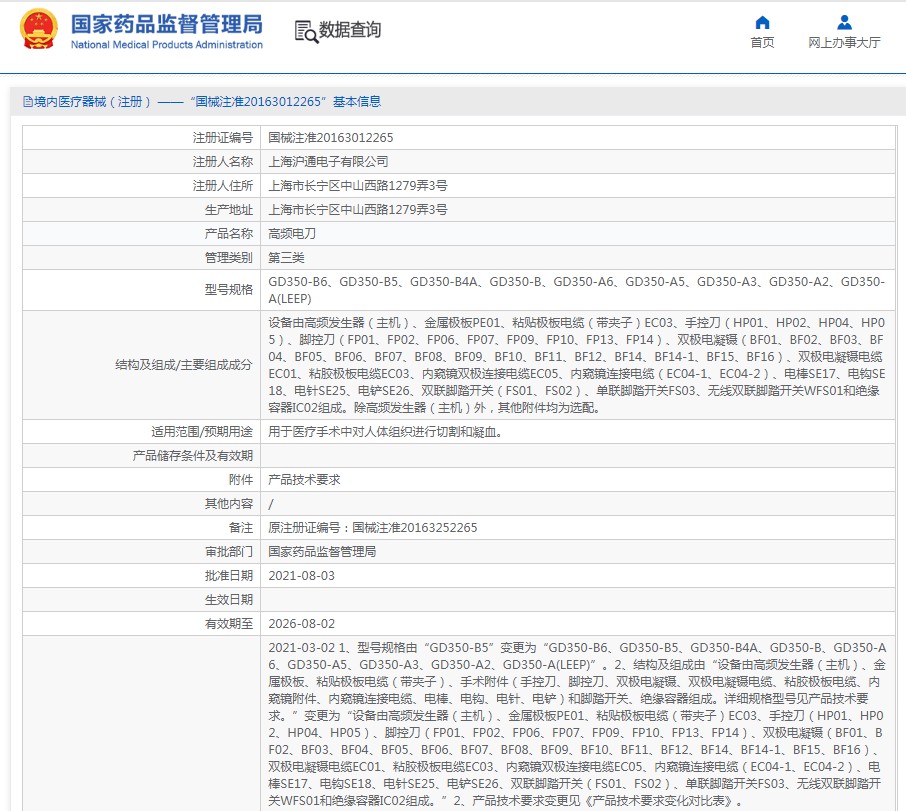Screen dimensions: 906x811
Task: Click the 审批部门 value 国家药品监督管理局
Action: (x=322, y=552)
